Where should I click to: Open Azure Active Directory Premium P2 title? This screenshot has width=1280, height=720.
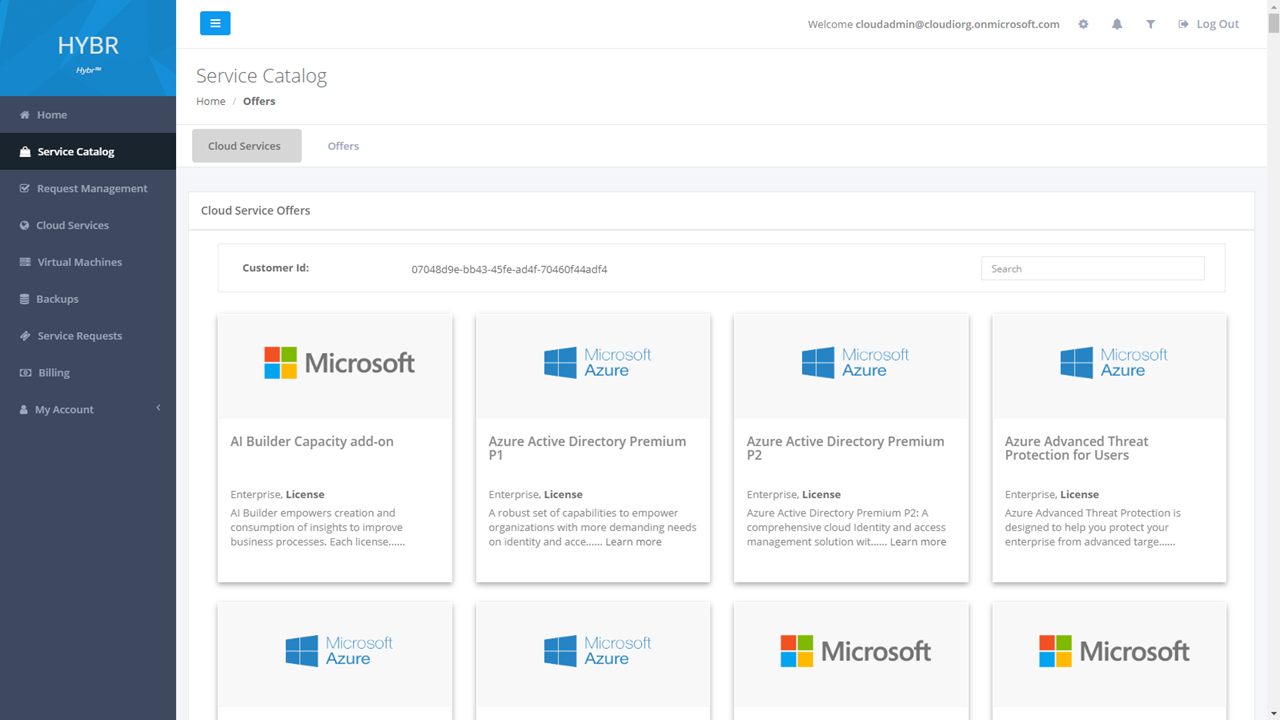(845, 448)
